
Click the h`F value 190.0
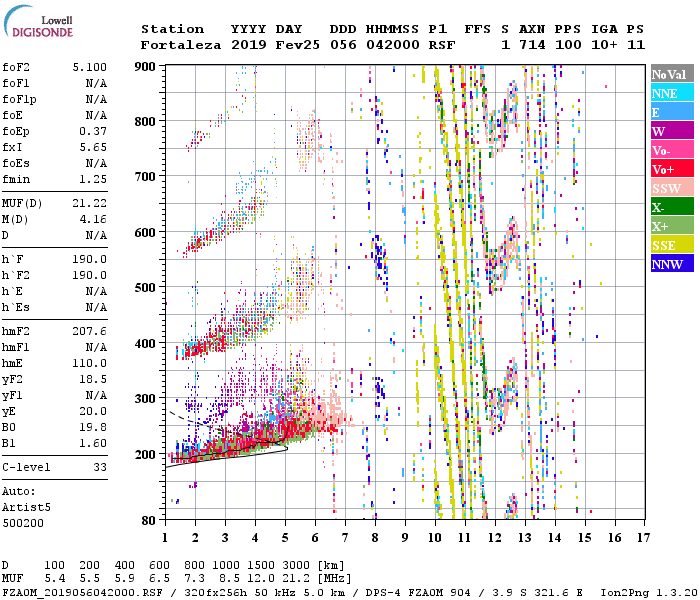pos(90,259)
